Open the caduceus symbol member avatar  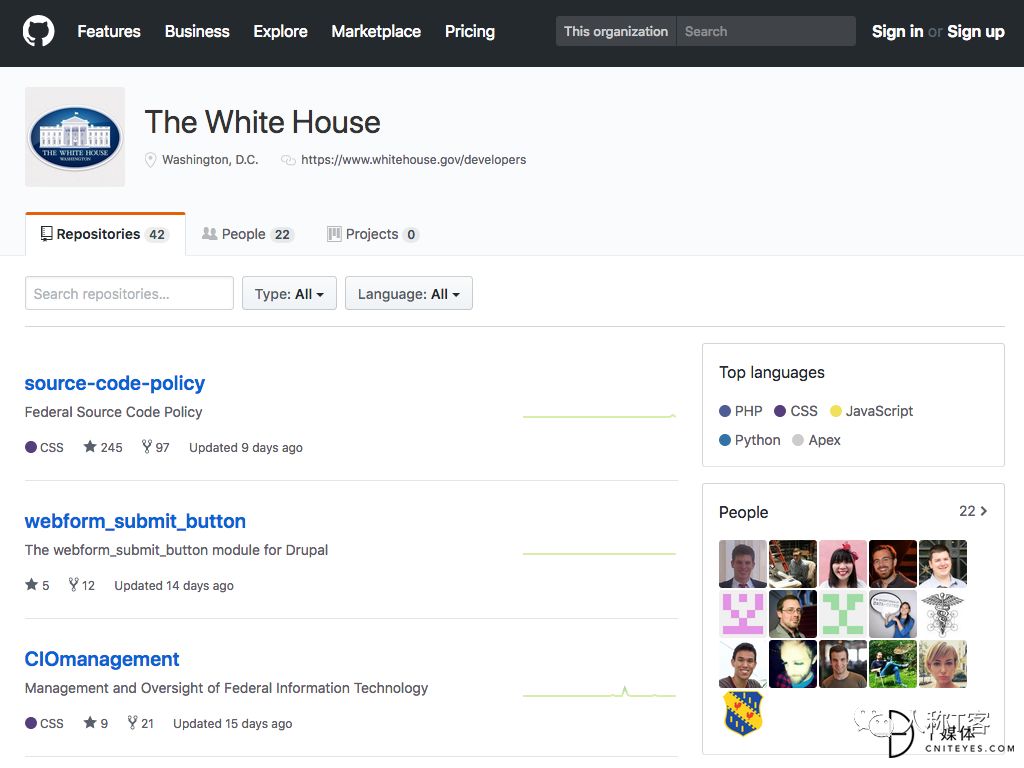coord(942,614)
